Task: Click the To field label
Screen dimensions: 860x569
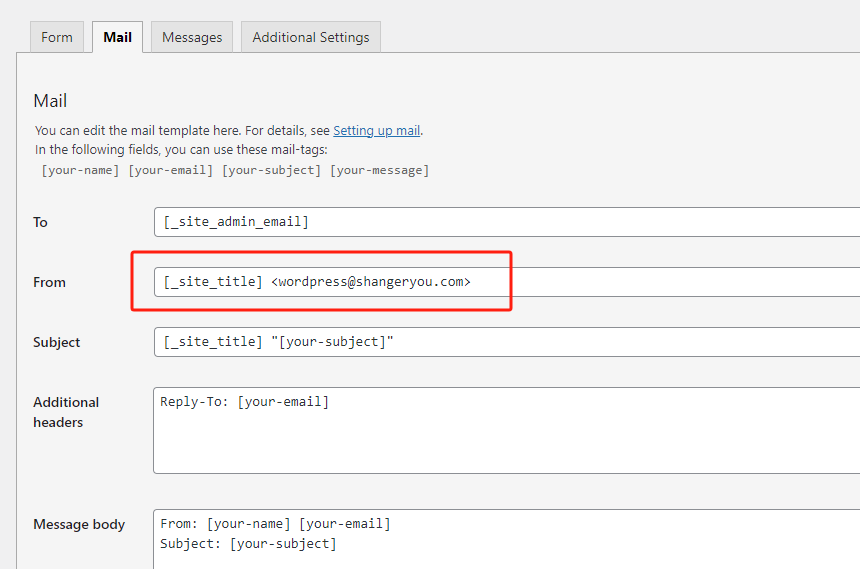Action: click(x=41, y=222)
